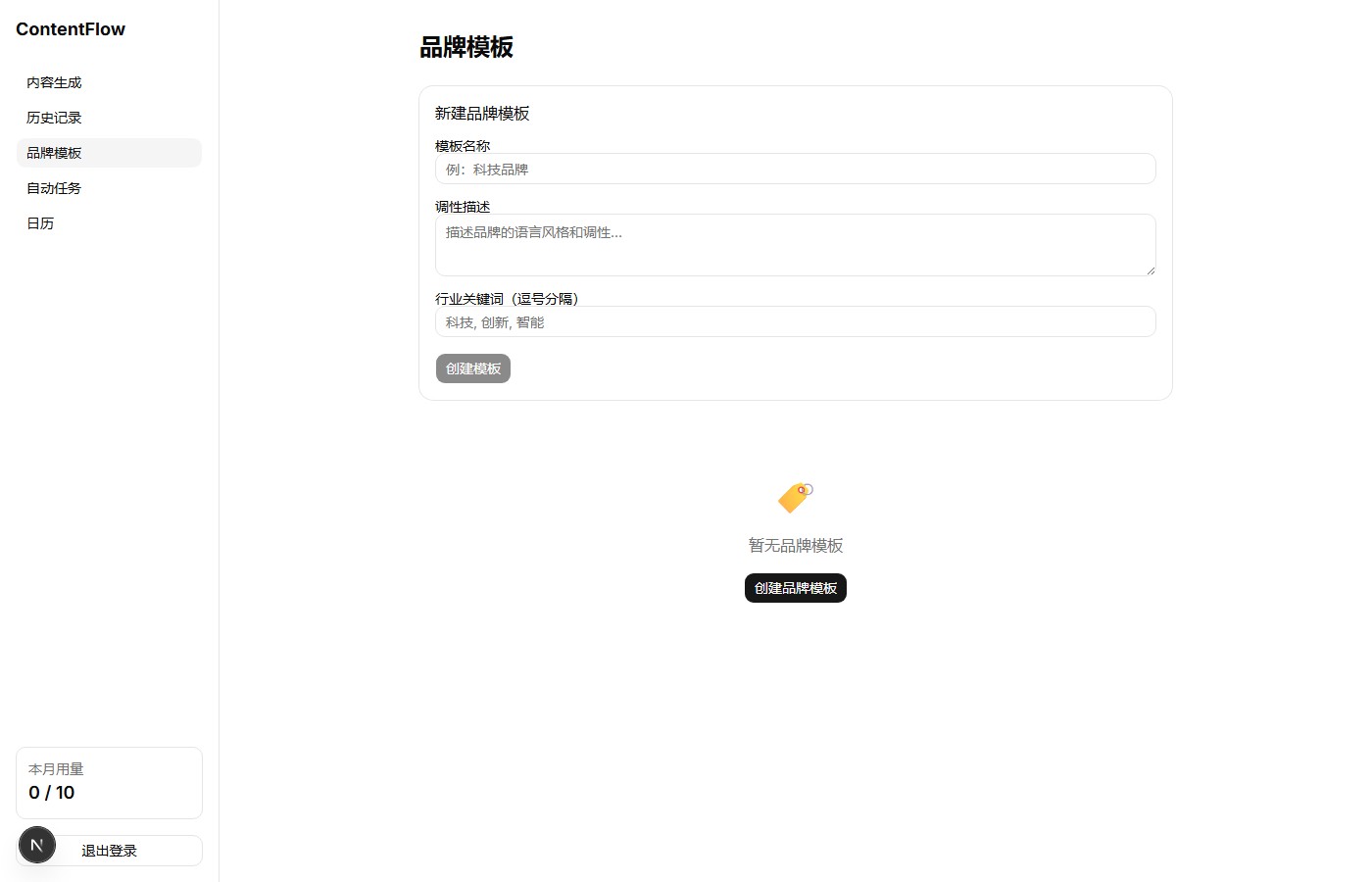The height and width of the screenshot is (882, 1372).
Task: Open the 日历 section
Action: 40,222
